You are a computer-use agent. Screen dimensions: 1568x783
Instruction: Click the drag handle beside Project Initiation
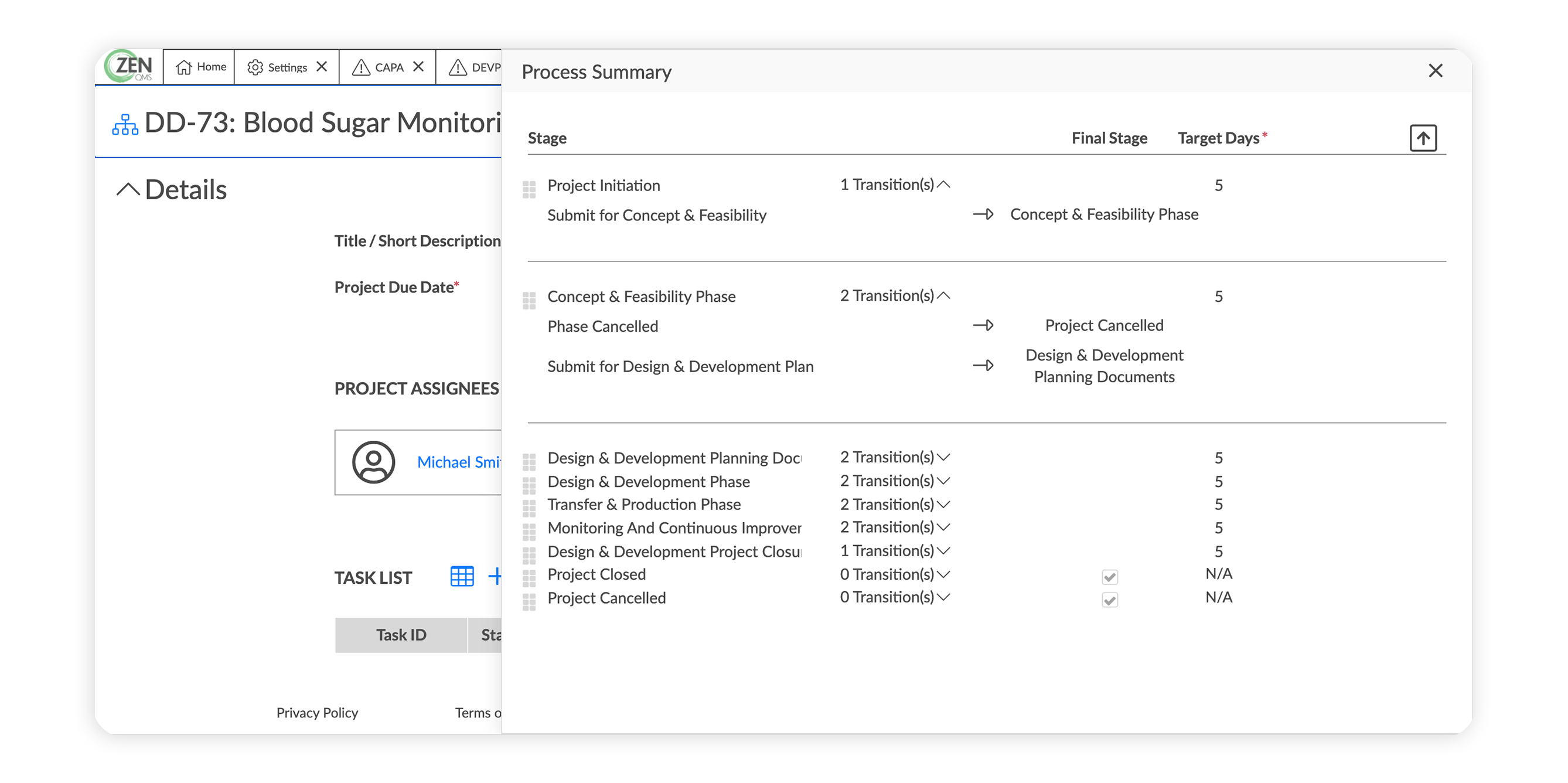[x=529, y=189]
